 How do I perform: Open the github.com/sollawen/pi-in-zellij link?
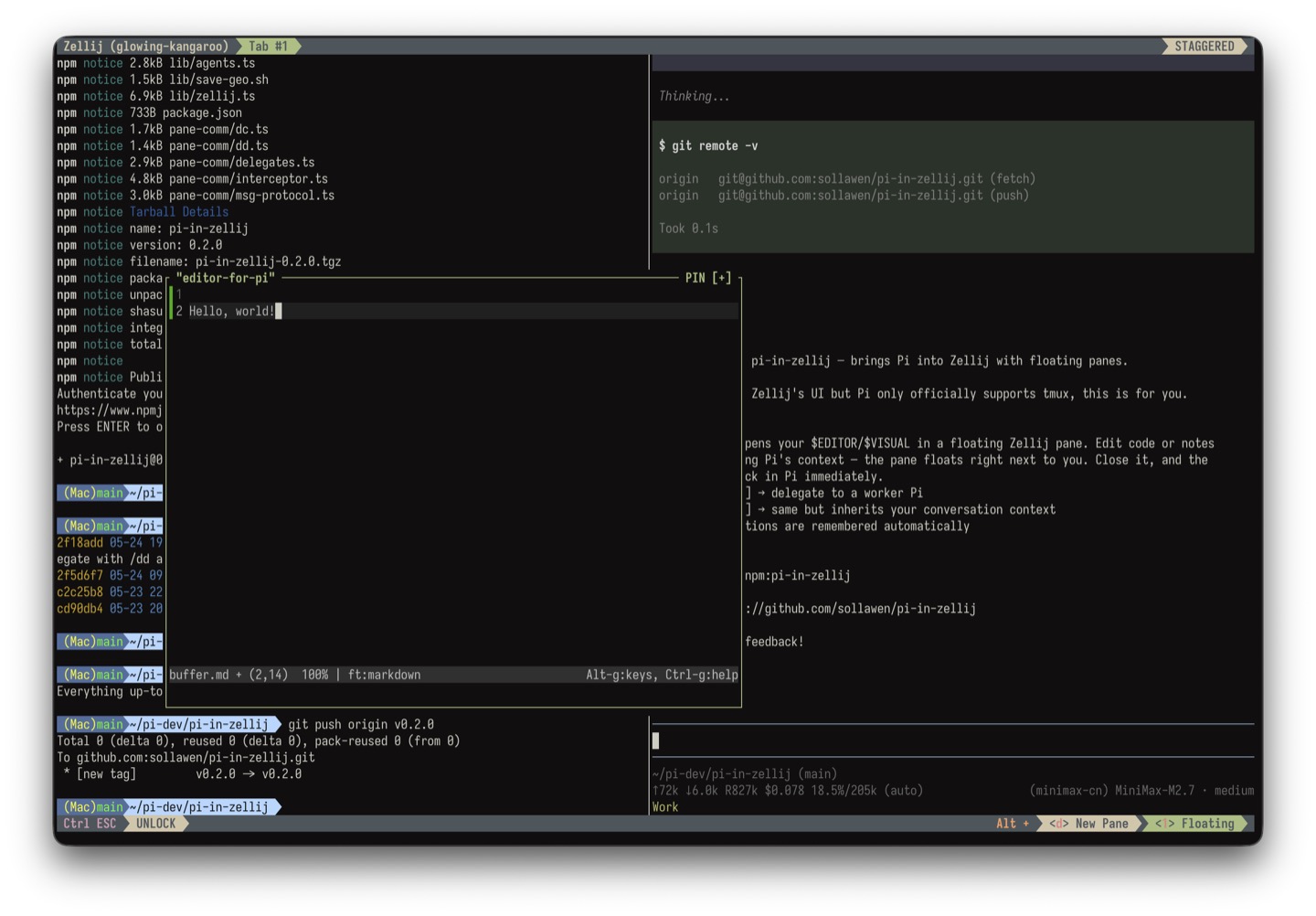(860, 609)
